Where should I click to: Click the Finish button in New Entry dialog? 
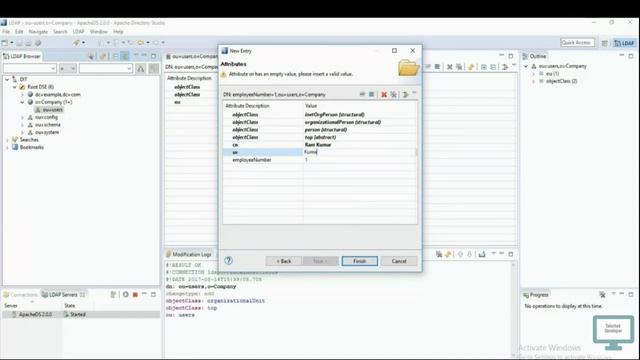click(360, 261)
